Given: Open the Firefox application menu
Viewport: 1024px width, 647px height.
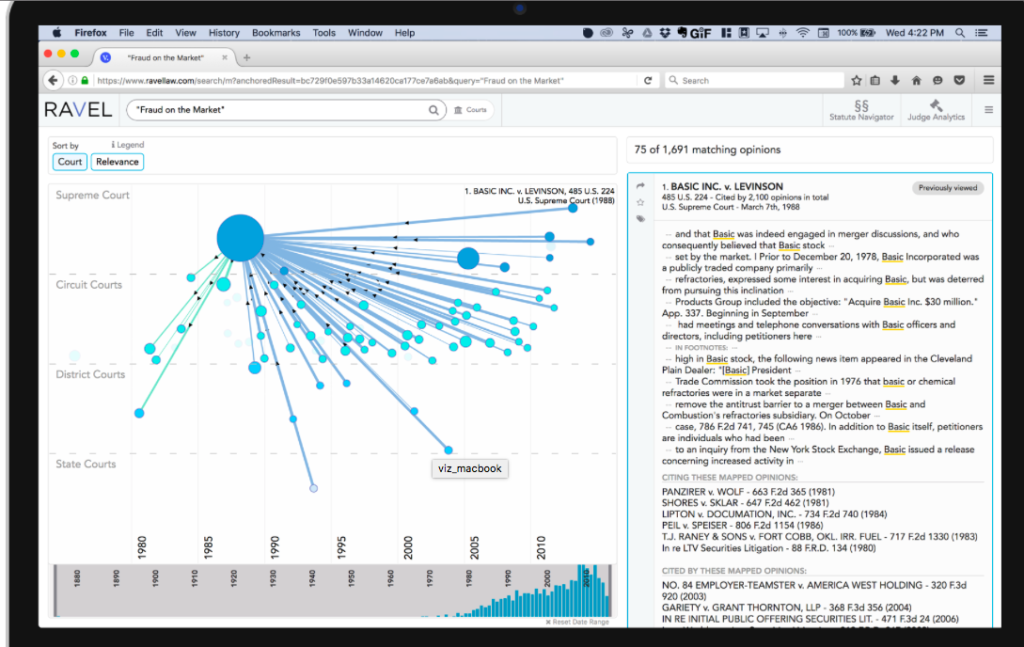Looking at the screenshot, I should [90, 32].
